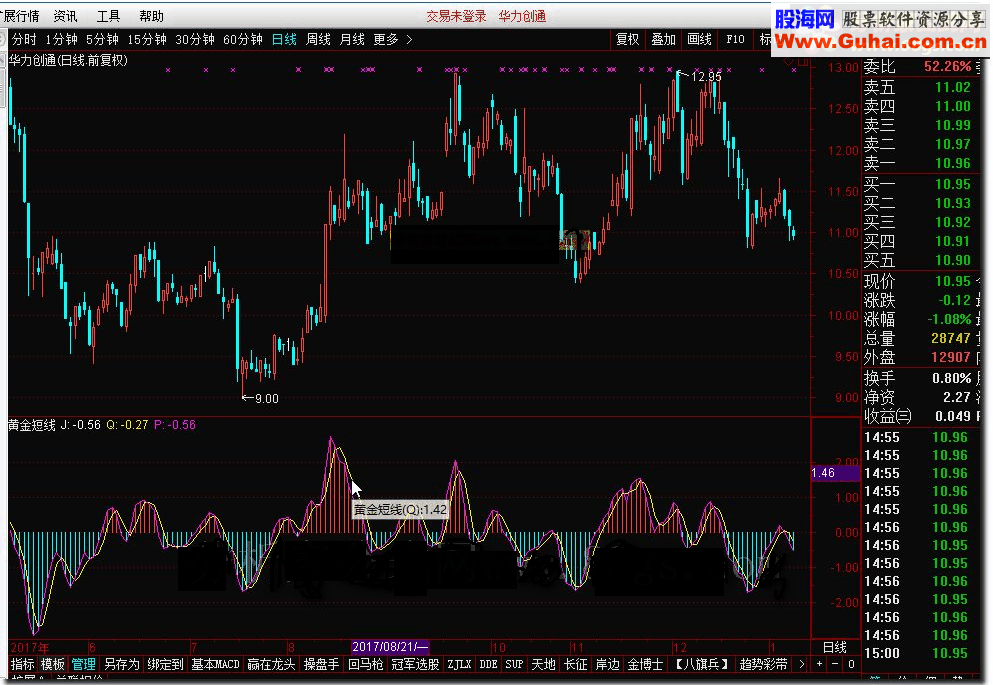Viewport: 993px width, 685px height.
Task: Click the 换手 0.80% value
Action: pos(952,379)
